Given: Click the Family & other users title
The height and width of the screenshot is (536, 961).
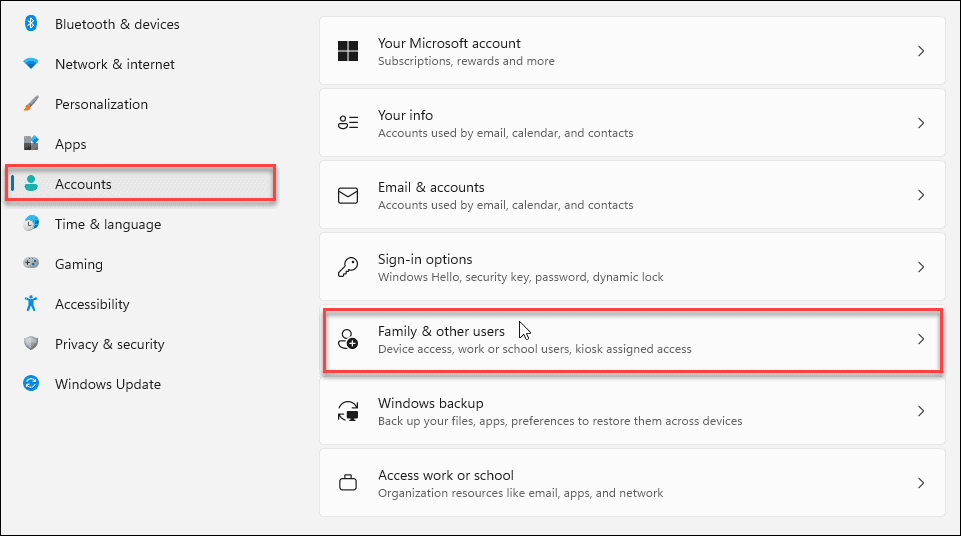Looking at the screenshot, I should 441,331.
